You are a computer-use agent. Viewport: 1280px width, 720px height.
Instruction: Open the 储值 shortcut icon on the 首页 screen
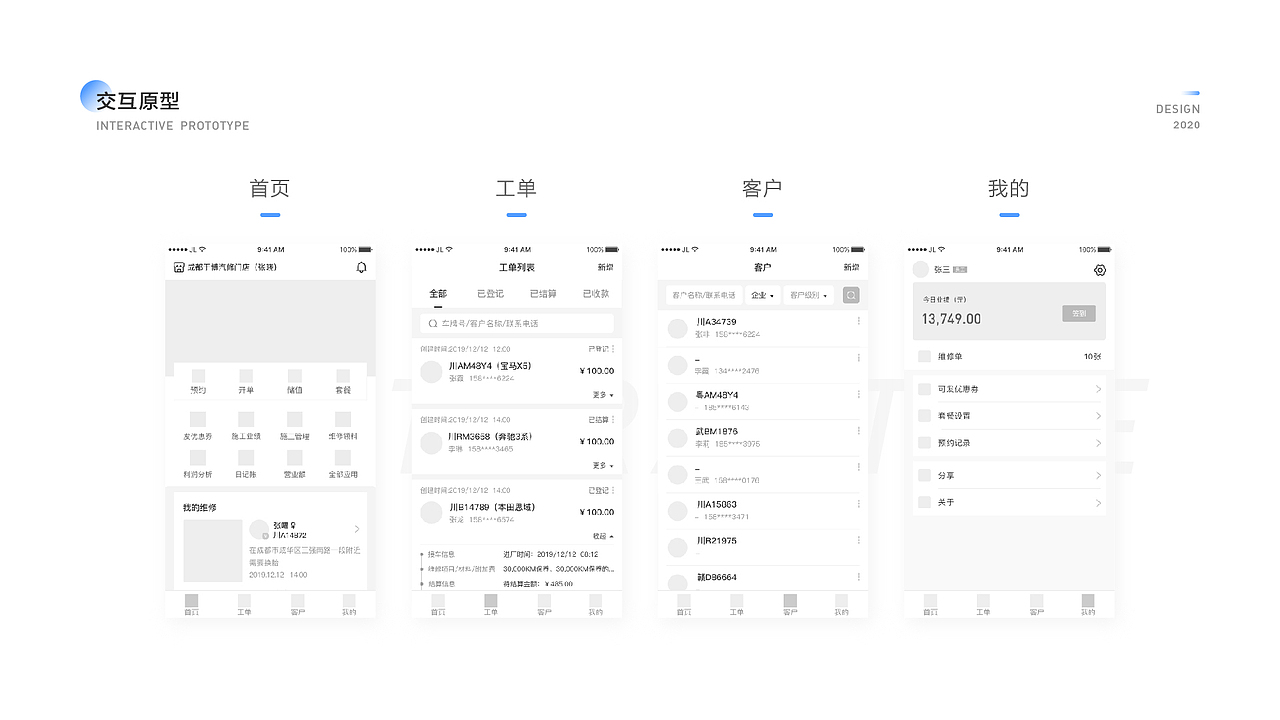tap(295, 376)
